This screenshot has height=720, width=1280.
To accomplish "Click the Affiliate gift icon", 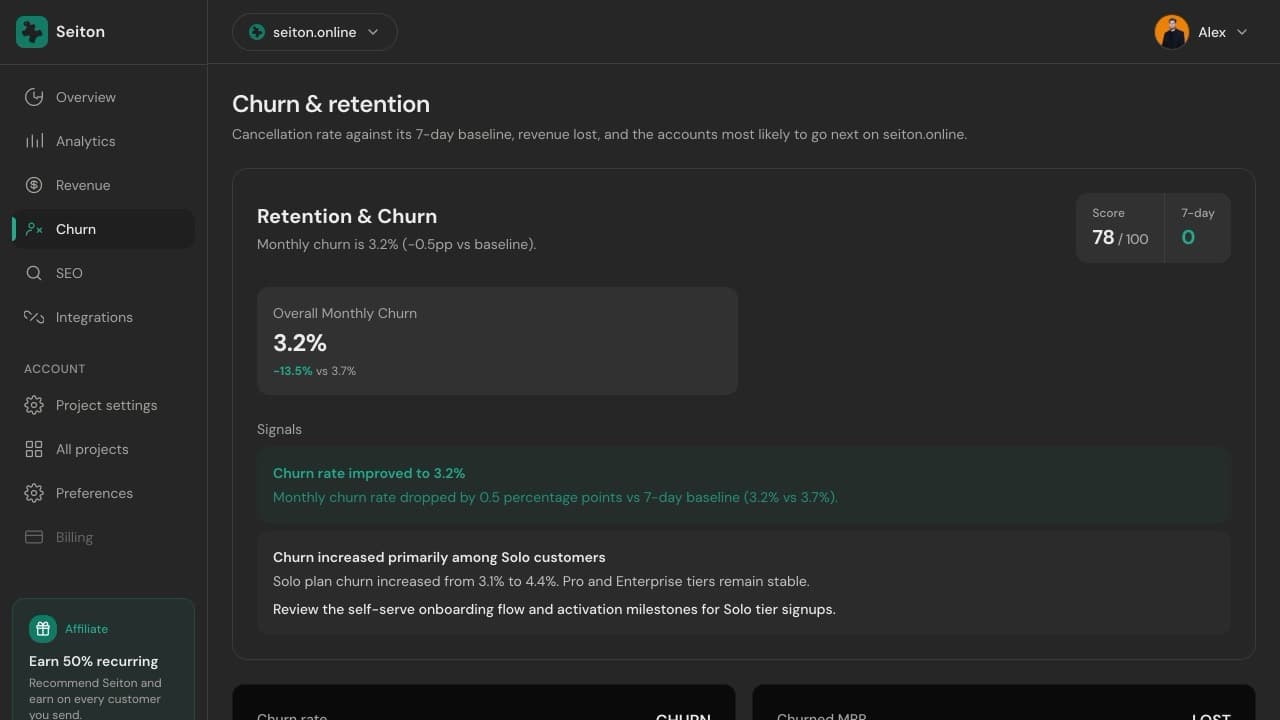I will (x=43, y=629).
